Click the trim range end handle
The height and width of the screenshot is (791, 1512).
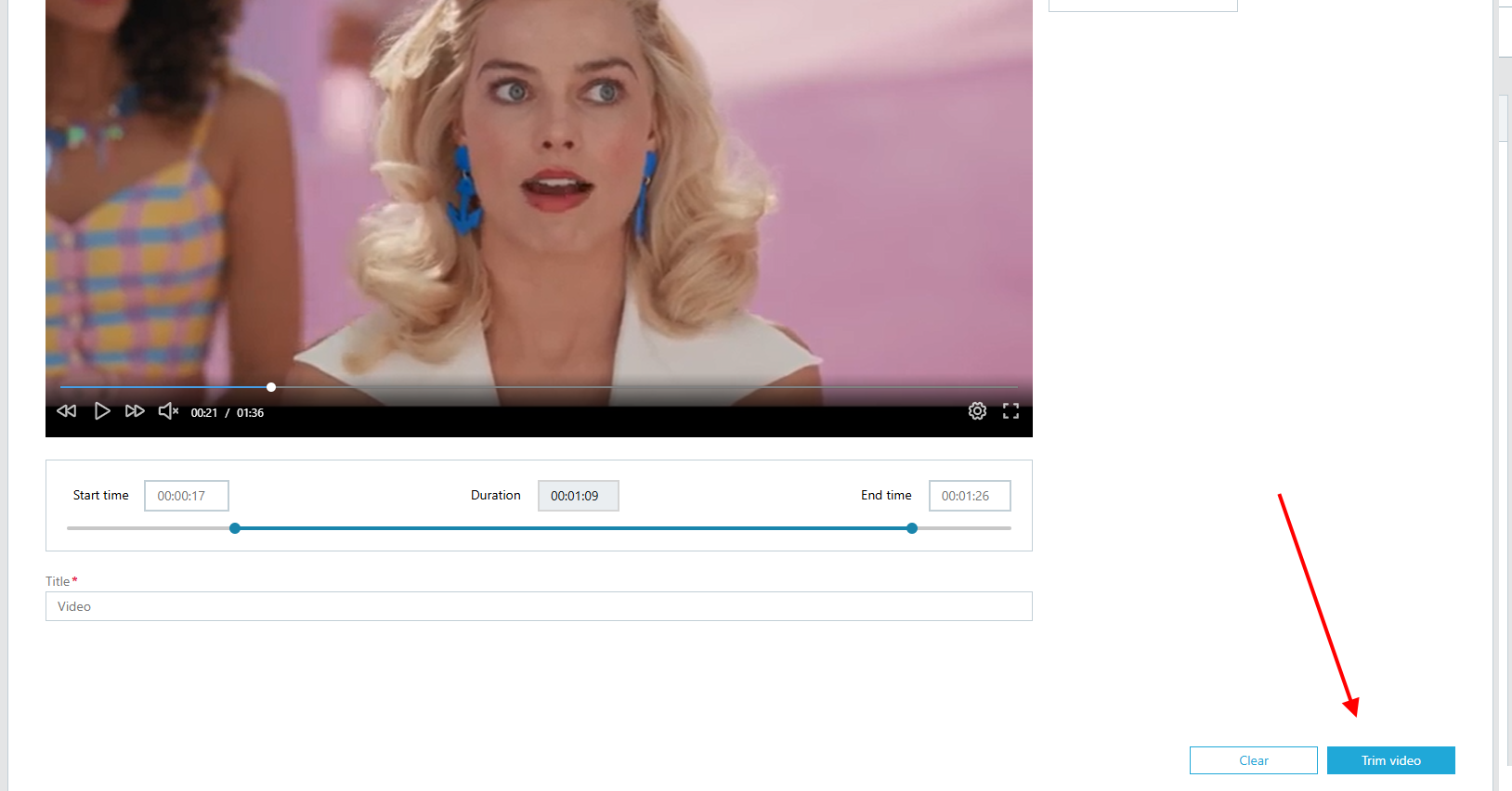[x=912, y=528]
